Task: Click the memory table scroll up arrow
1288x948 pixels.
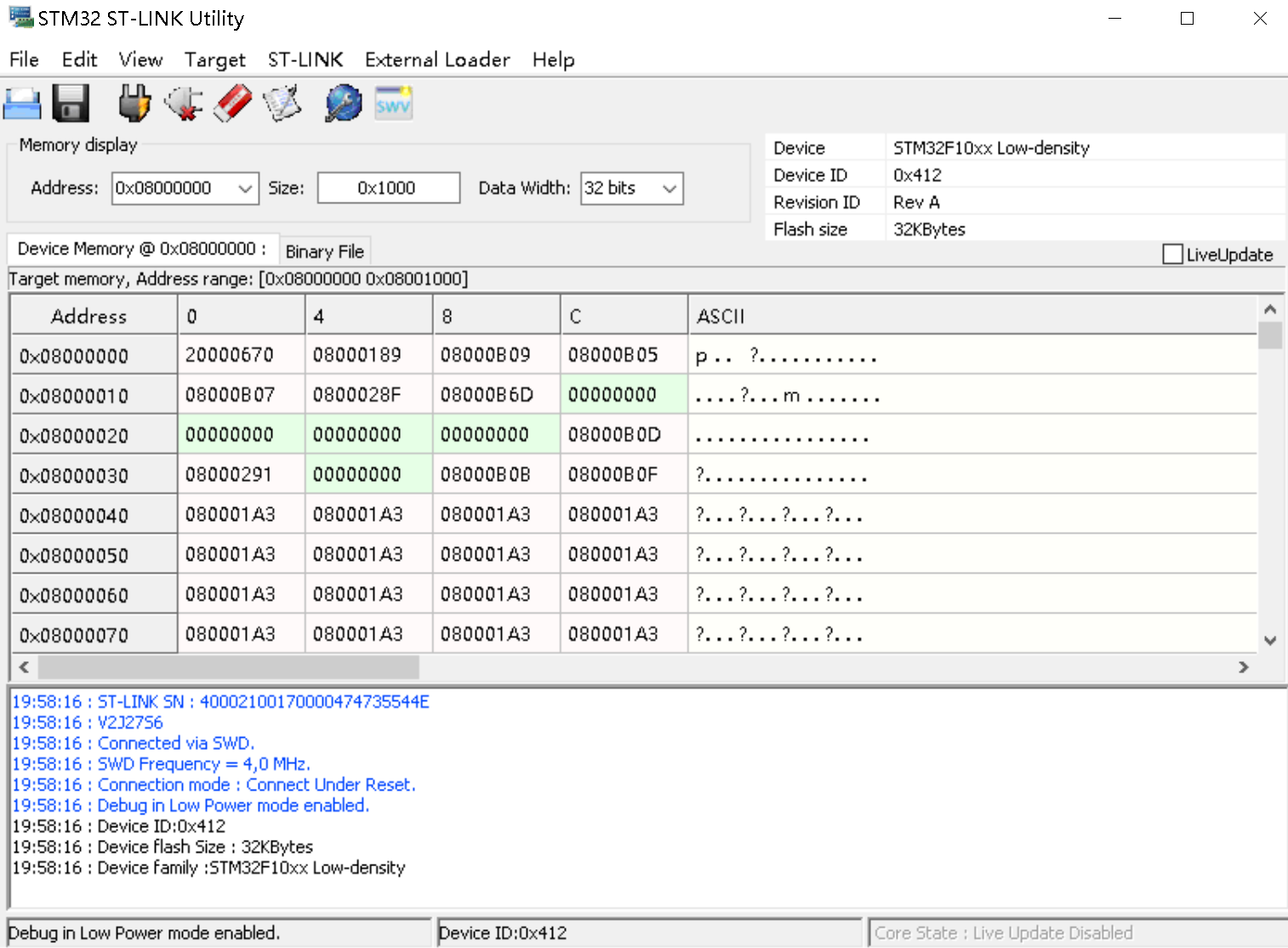Action: (x=1269, y=309)
